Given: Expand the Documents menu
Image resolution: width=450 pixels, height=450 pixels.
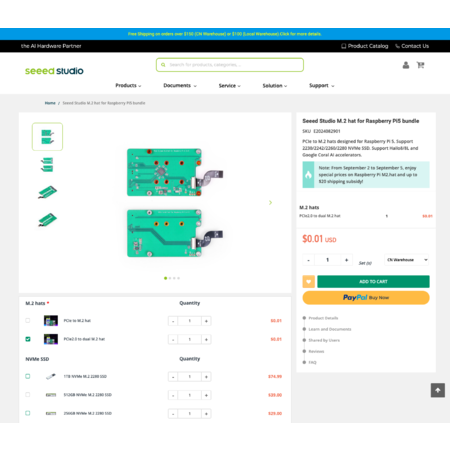Looking at the screenshot, I should point(180,85).
